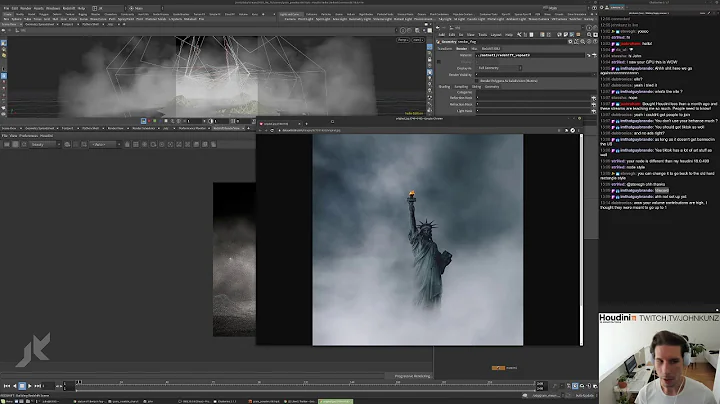Click the Material path input field
Viewport: 720px width, 404px height.
520,56
